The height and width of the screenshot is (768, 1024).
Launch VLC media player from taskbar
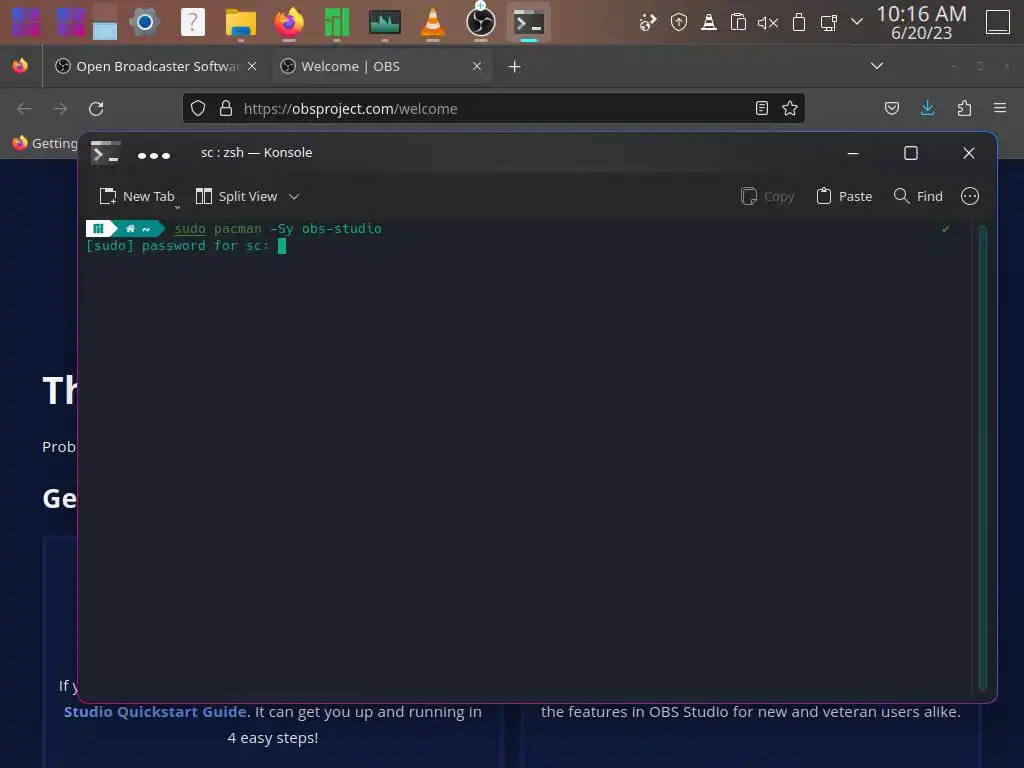(x=432, y=22)
